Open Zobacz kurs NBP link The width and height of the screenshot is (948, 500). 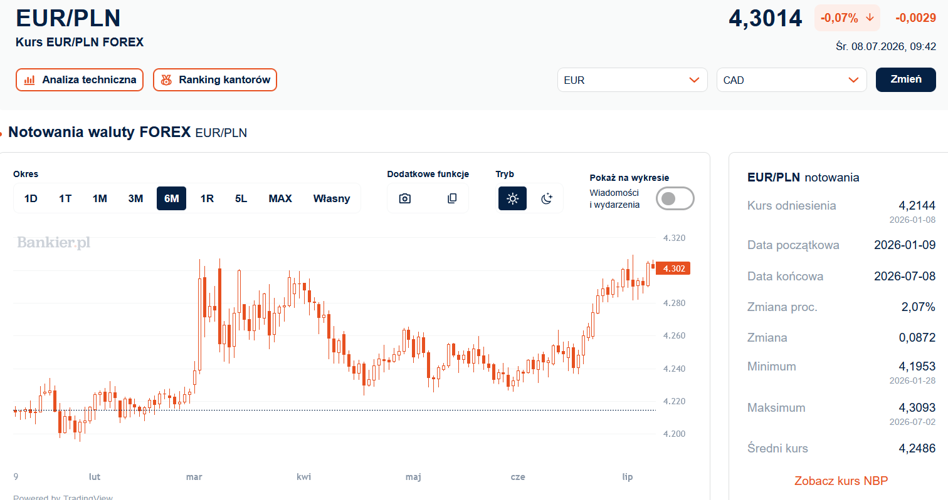tap(841, 481)
